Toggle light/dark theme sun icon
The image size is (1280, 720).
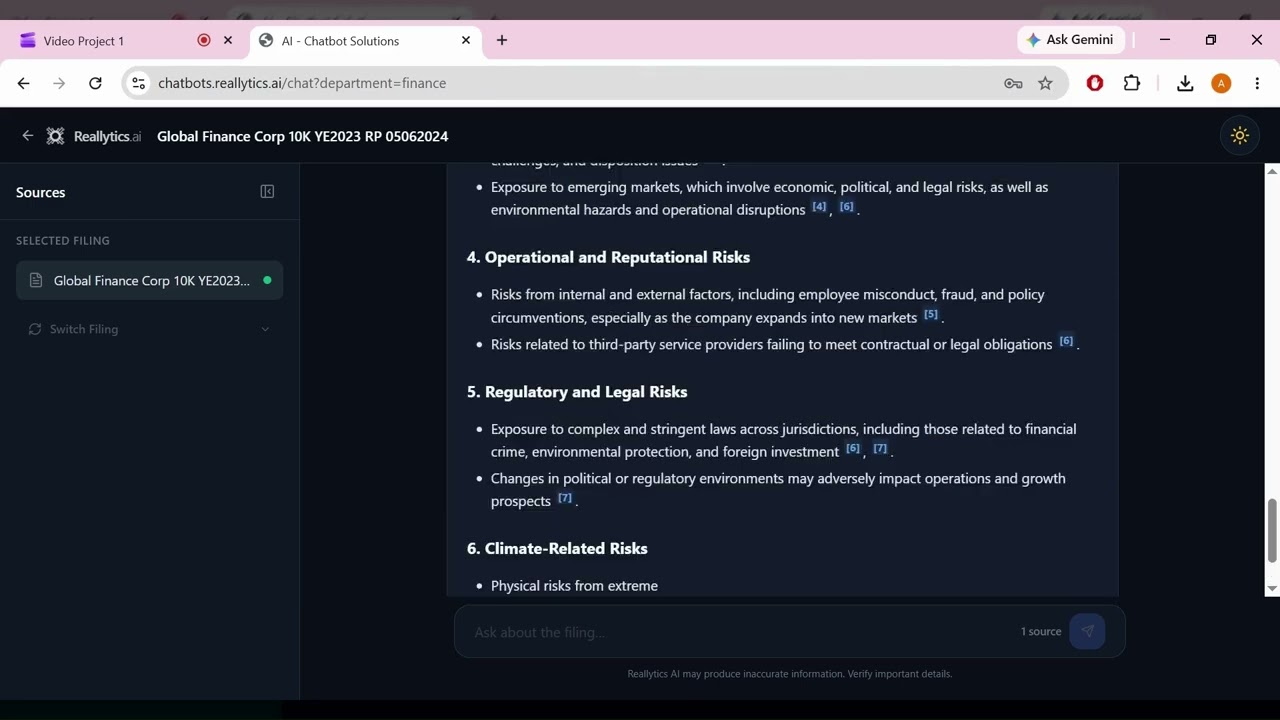click(x=1240, y=136)
